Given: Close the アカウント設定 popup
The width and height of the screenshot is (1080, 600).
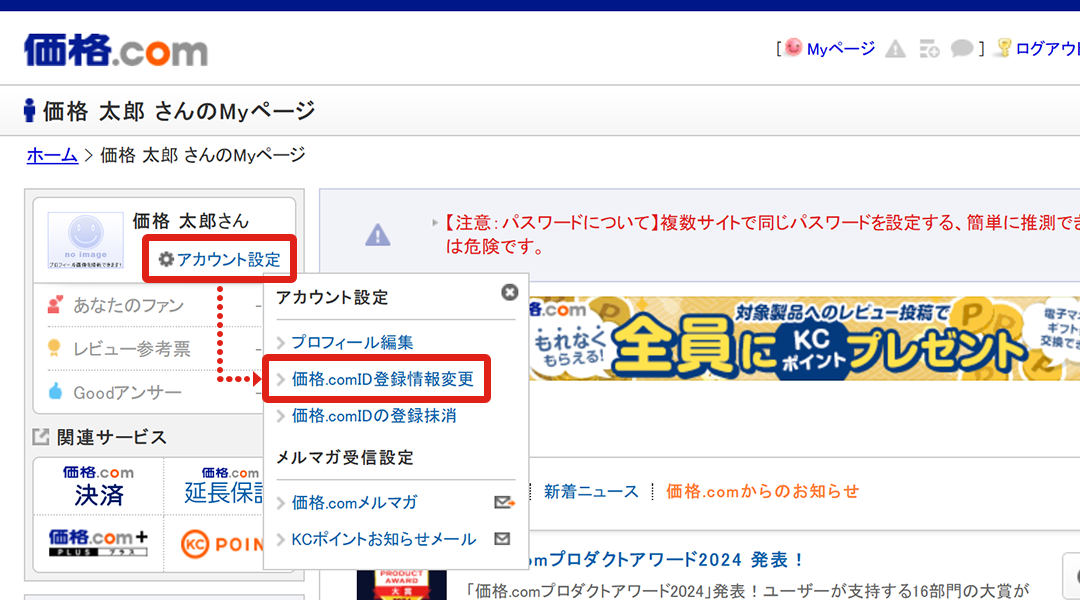Looking at the screenshot, I should tap(510, 292).
